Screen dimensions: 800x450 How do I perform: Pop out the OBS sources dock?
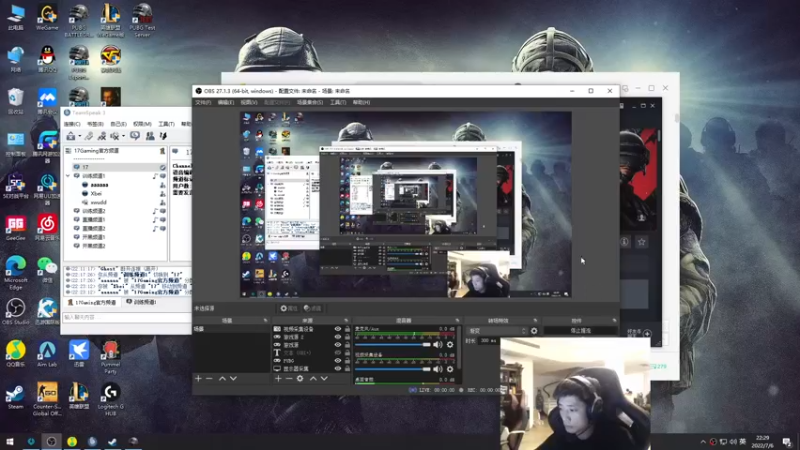coord(346,320)
